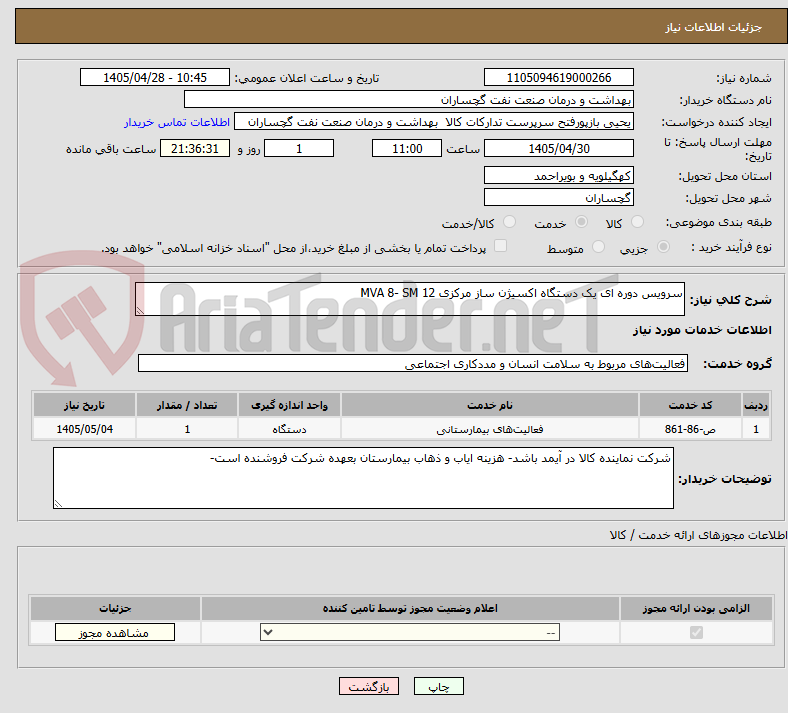Viewport: 788px width, 713px height.
Task: Click the تعداد / مقدار column header
Action: click(187, 405)
